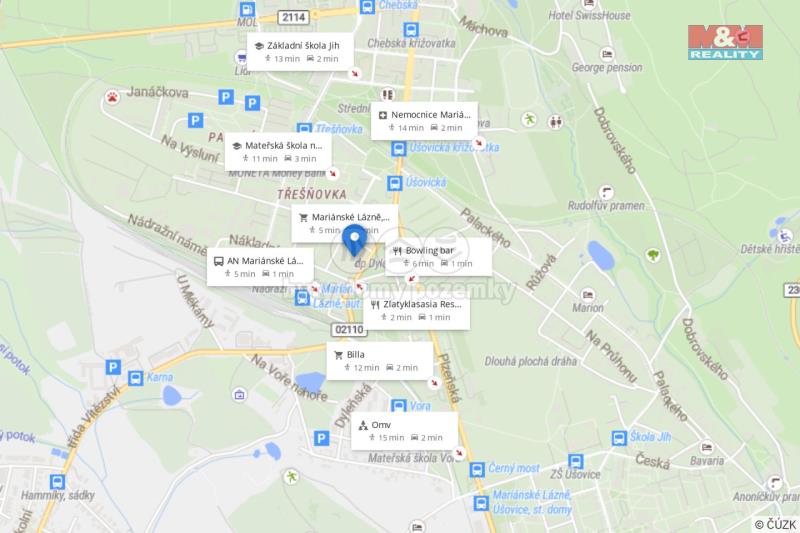Click the Škola Jih bus stop icon
This screenshot has height=533, width=800.
click(619, 438)
